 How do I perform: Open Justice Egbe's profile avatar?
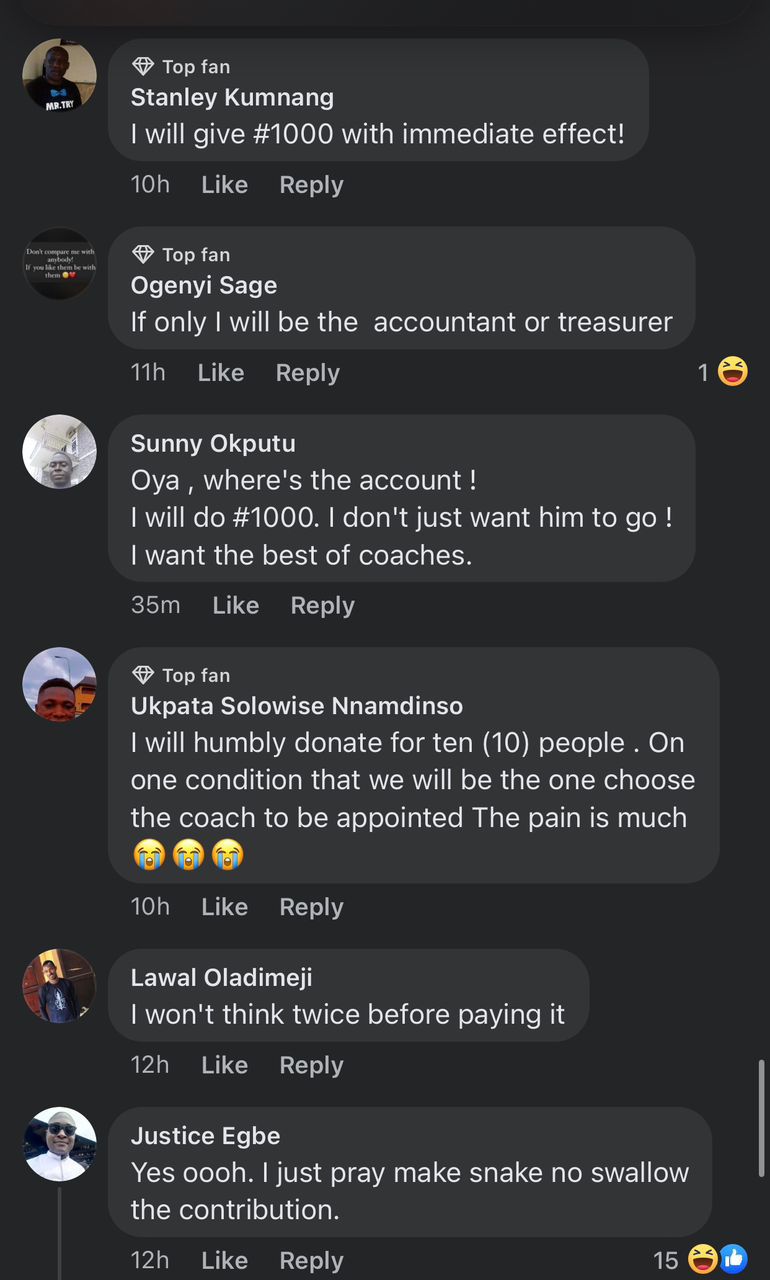[60, 1144]
